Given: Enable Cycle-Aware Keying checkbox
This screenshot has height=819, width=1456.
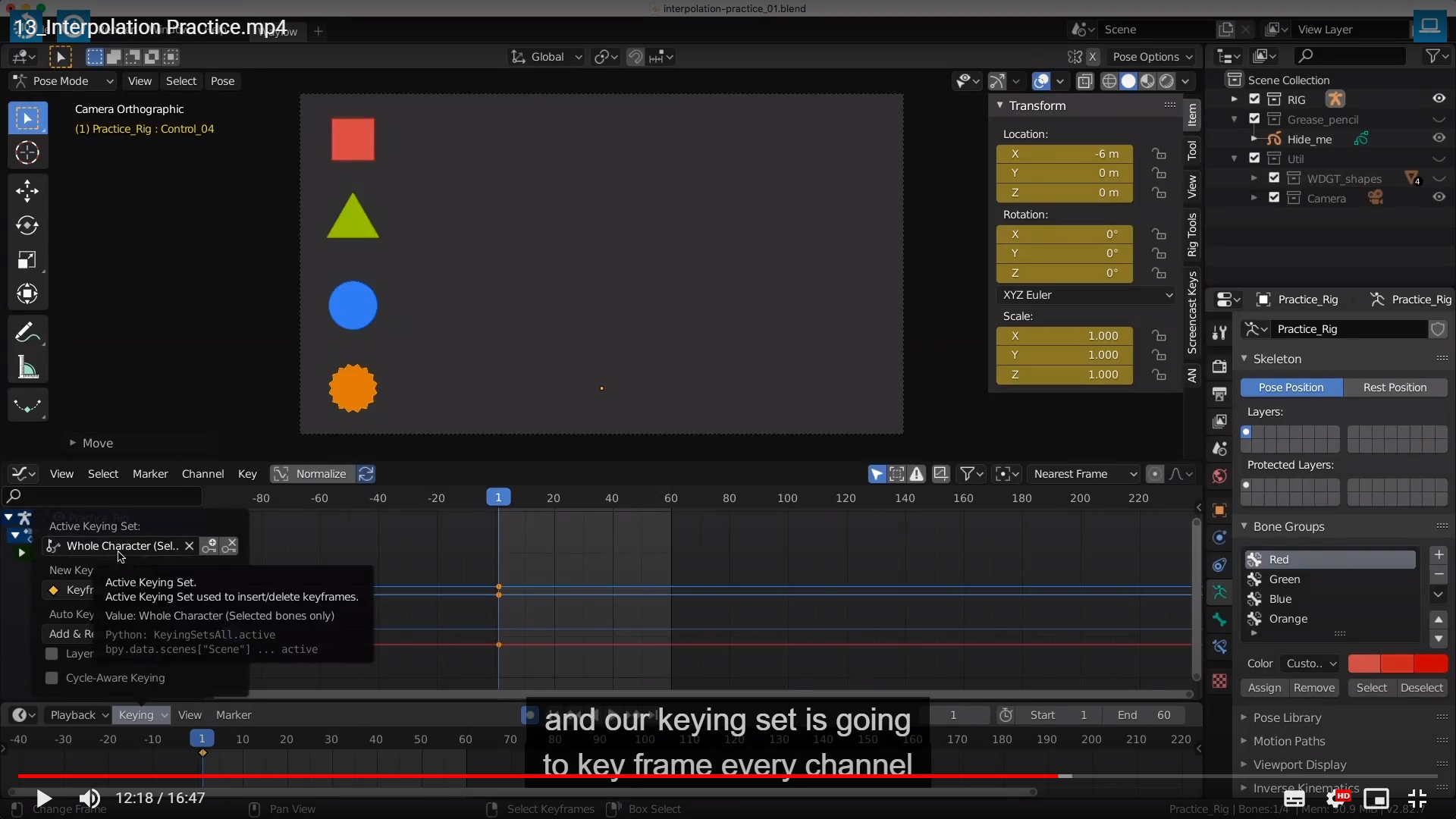Looking at the screenshot, I should [52, 678].
